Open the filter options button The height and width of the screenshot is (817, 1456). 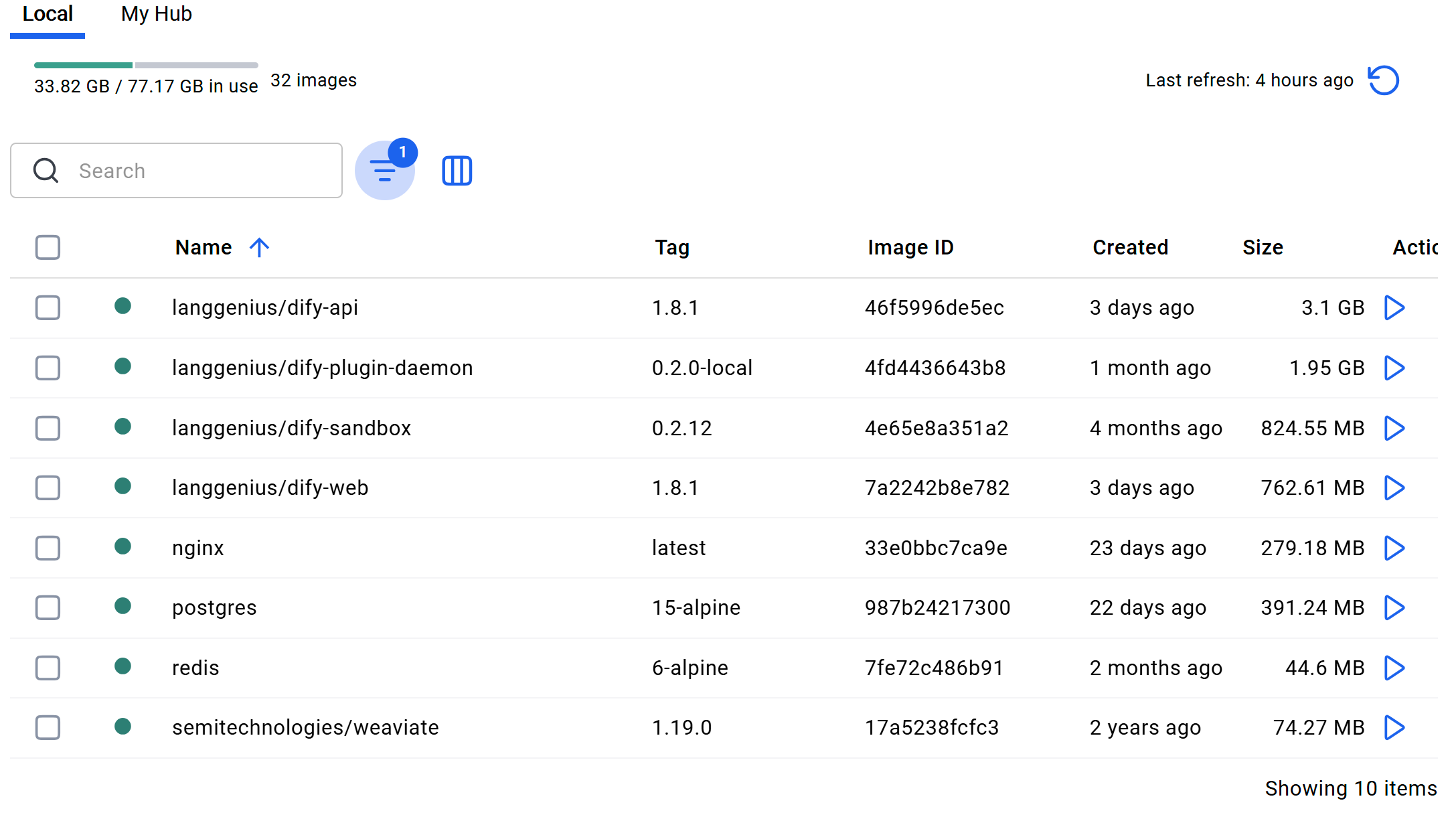tap(384, 171)
